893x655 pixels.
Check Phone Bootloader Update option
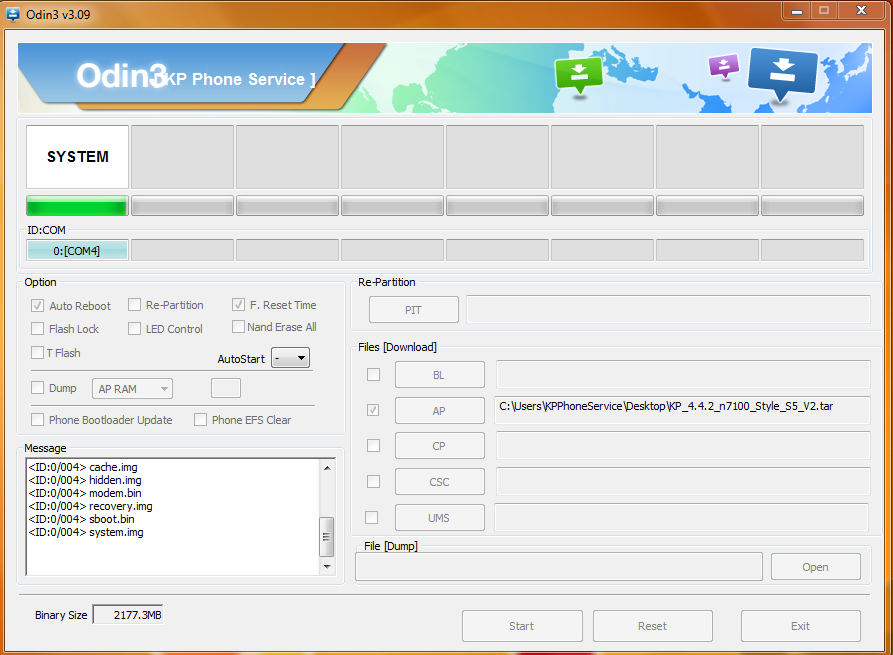(x=38, y=420)
